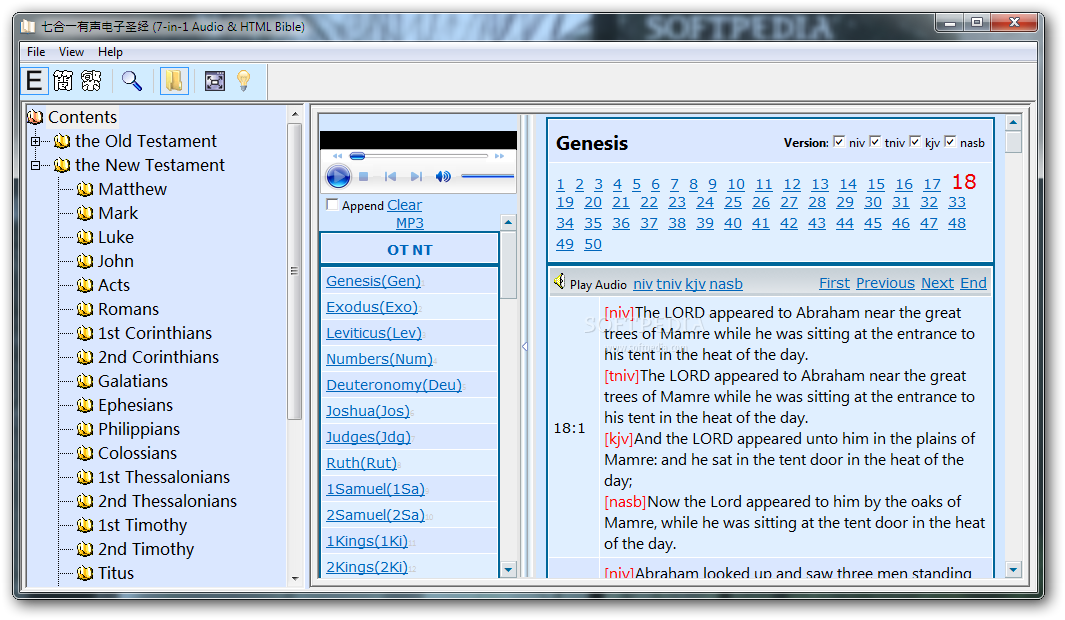The height and width of the screenshot is (620, 1065).
Task: Click the contents tree scrollbar thumb
Action: pyautogui.click(x=294, y=272)
